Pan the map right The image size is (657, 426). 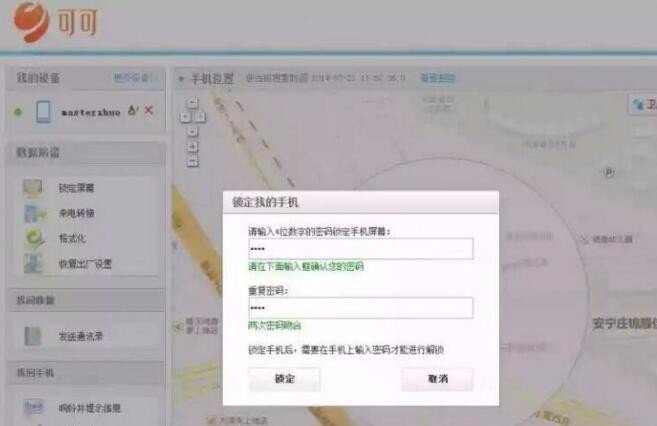[201, 117]
